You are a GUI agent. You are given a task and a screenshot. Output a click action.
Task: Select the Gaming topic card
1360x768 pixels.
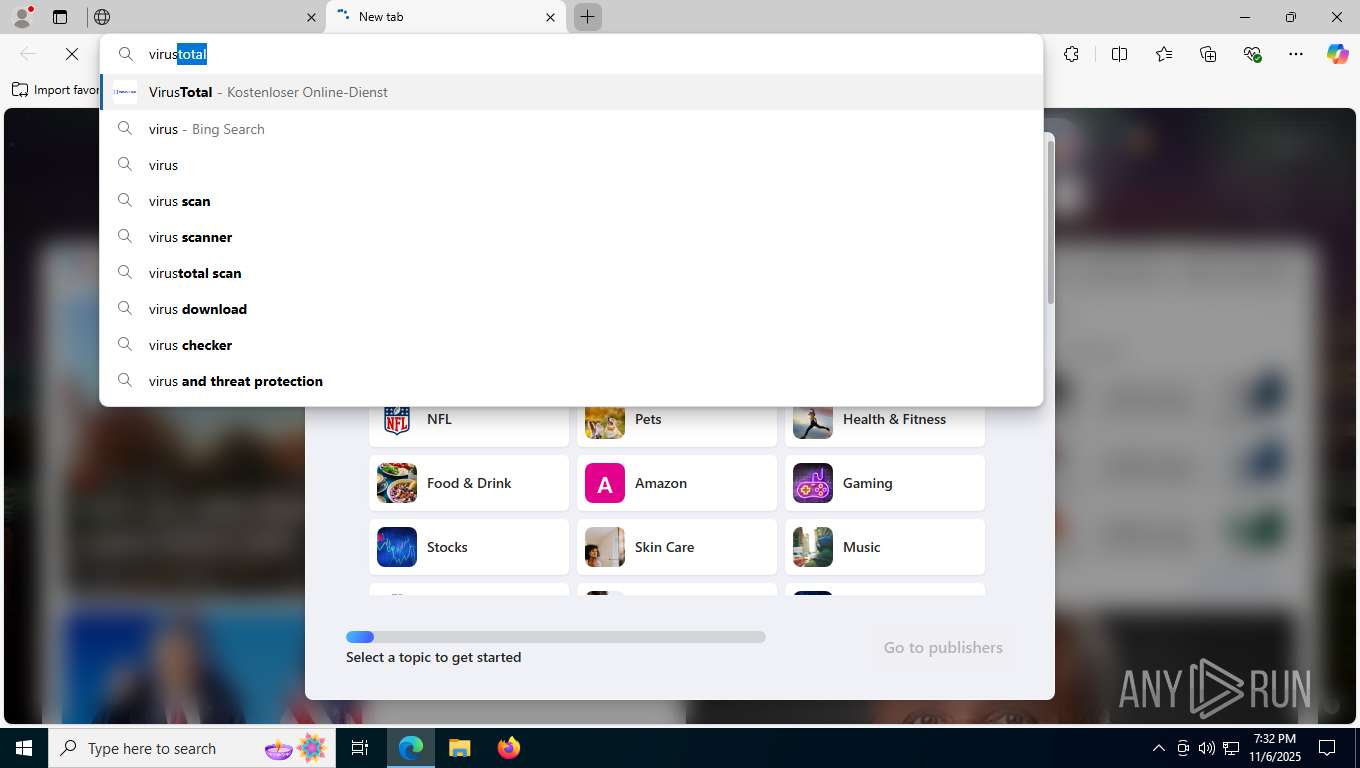(x=885, y=483)
